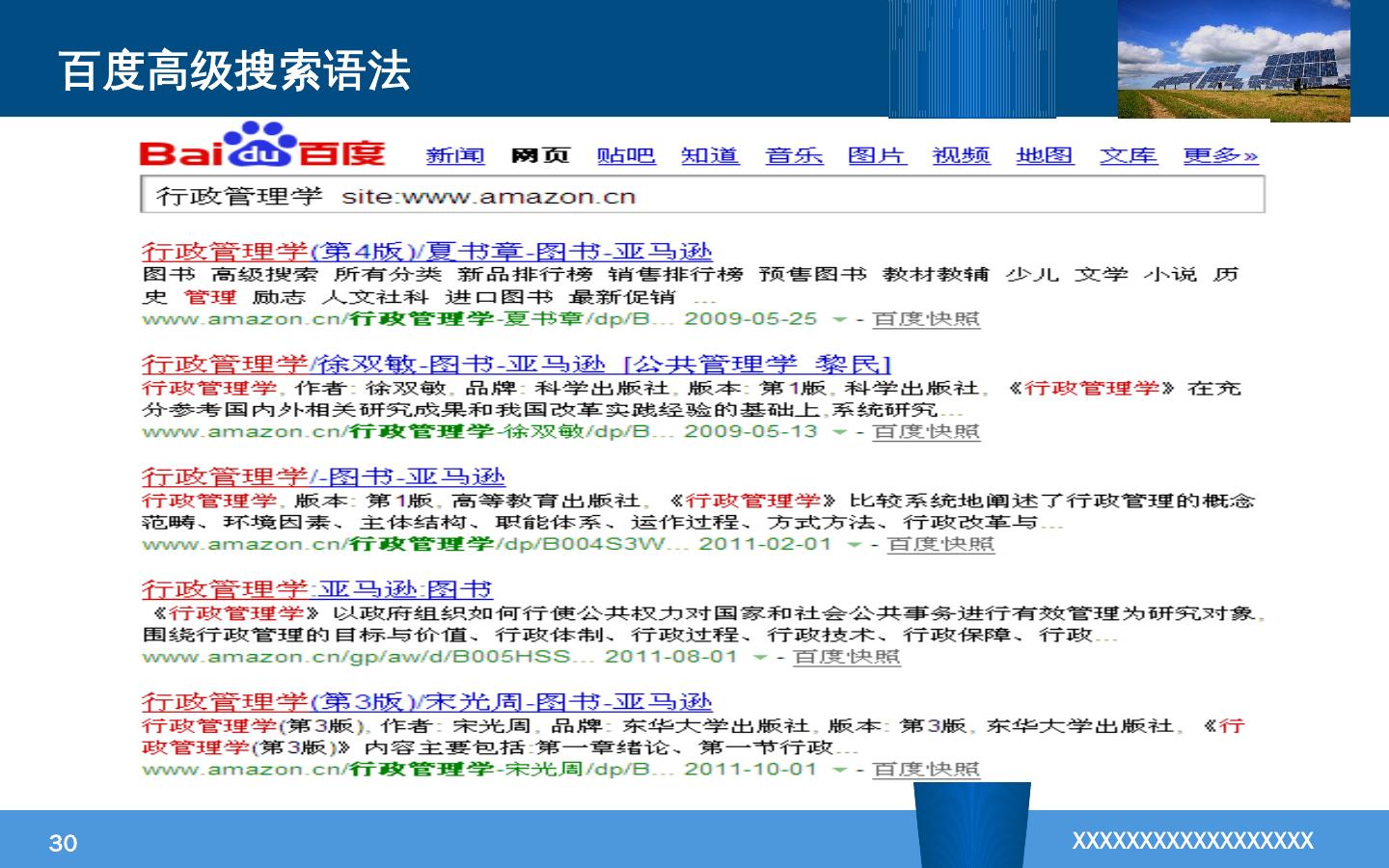The width and height of the screenshot is (1389, 868).
Task: Open the 行政管理学(第3版)/宋光周 result title
Action: click(x=426, y=702)
